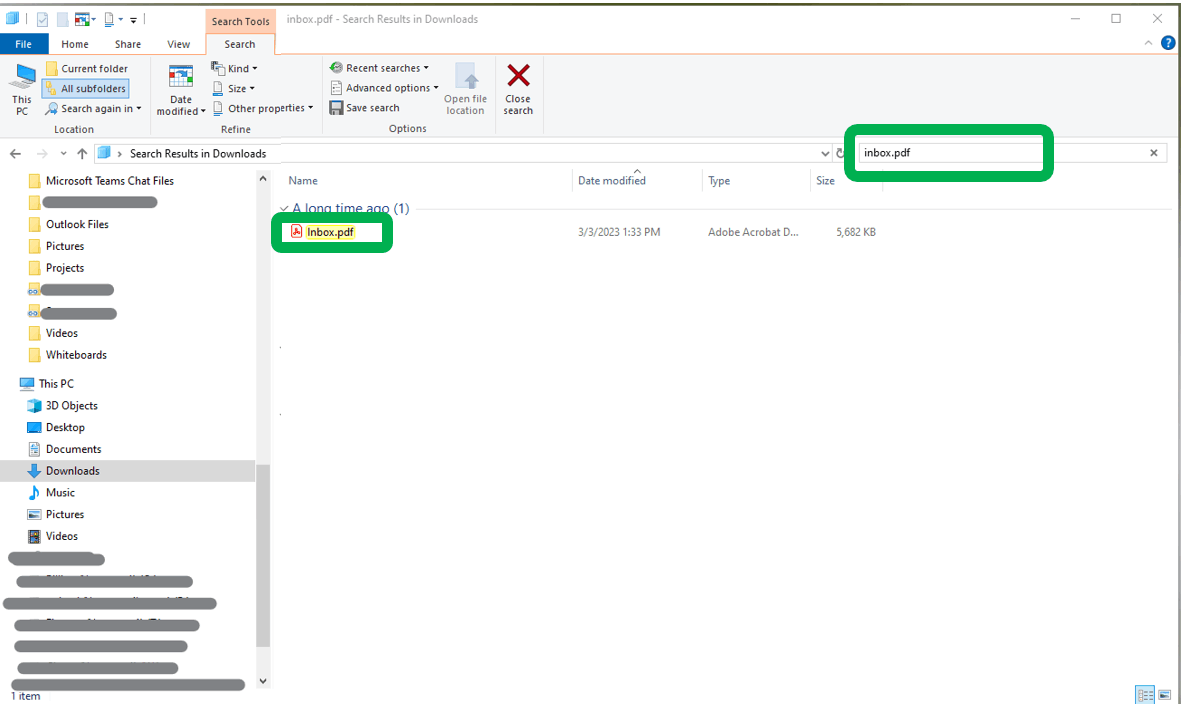Select Downloads in navigation pane
This screenshot has width=1187, height=704.
pyautogui.click(x=73, y=471)
